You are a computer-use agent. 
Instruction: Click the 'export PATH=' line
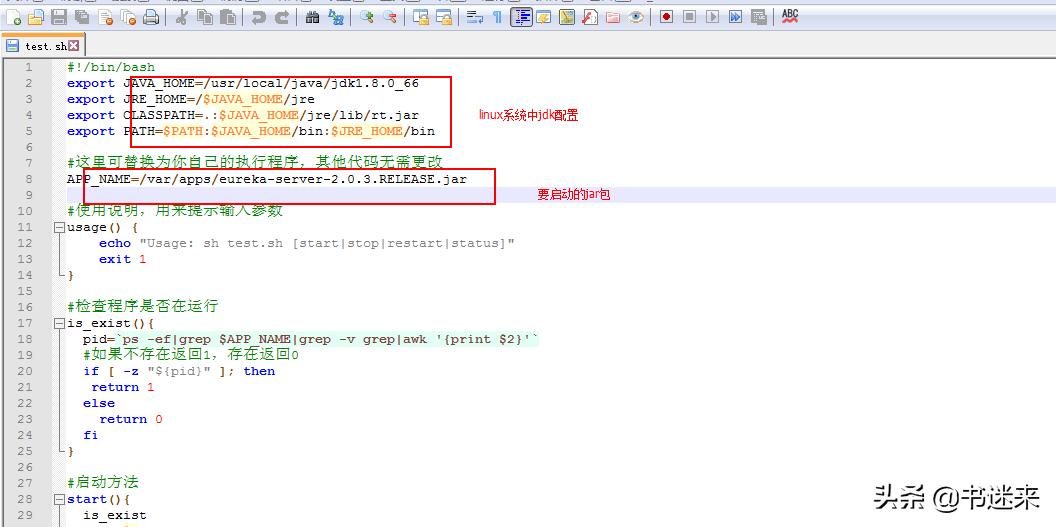coord(251,131)
